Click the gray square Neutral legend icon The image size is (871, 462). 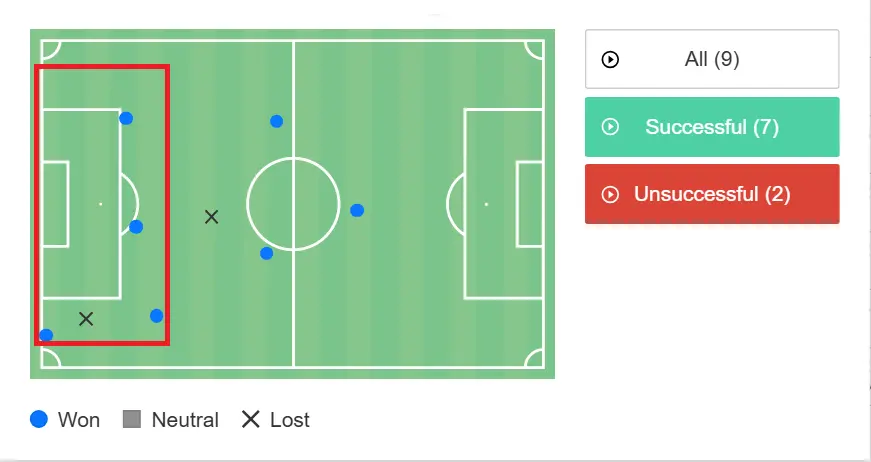tap(132, 420)
